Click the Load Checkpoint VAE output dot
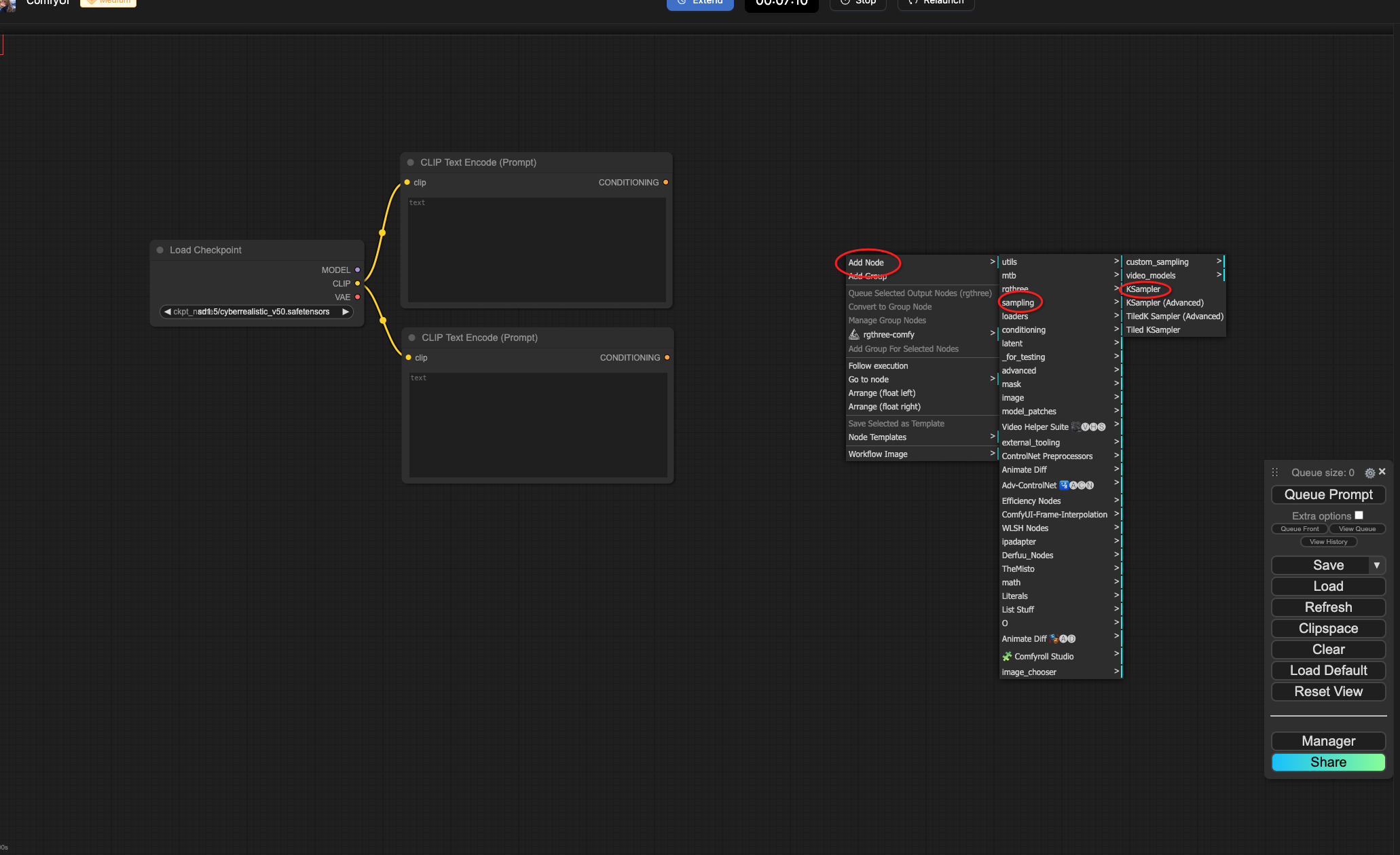Viewport: 1400px width, 855px height. (358, 297)
